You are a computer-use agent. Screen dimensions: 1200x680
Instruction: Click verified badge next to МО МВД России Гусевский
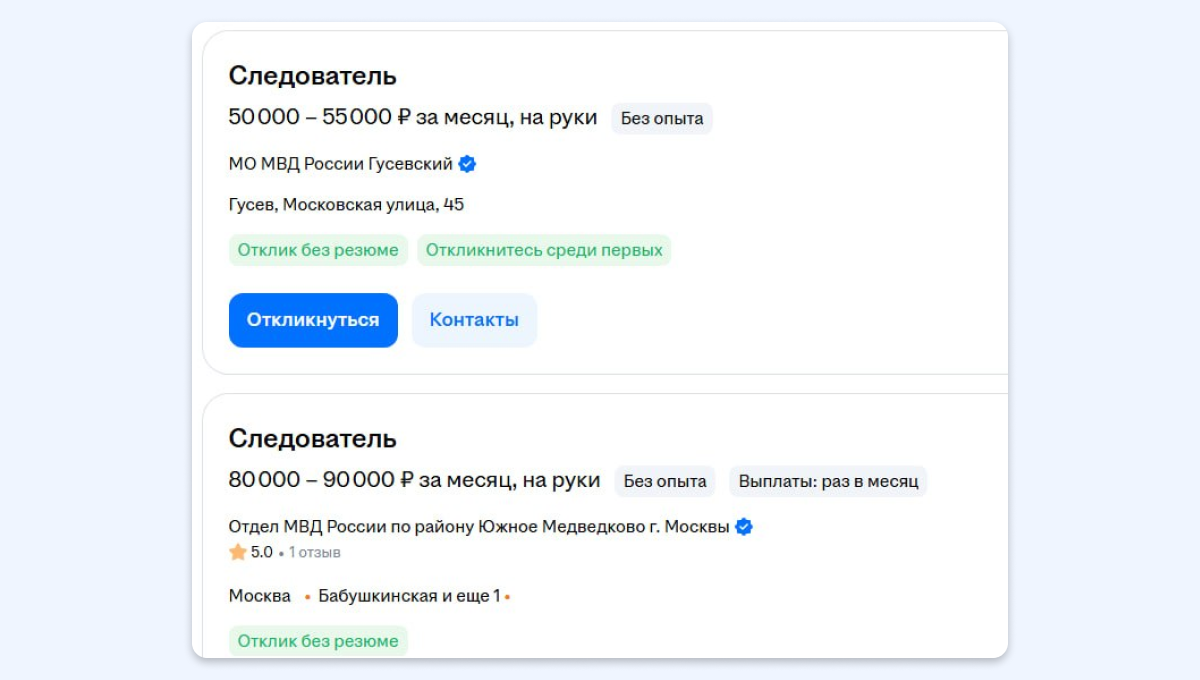click(467, 164)
